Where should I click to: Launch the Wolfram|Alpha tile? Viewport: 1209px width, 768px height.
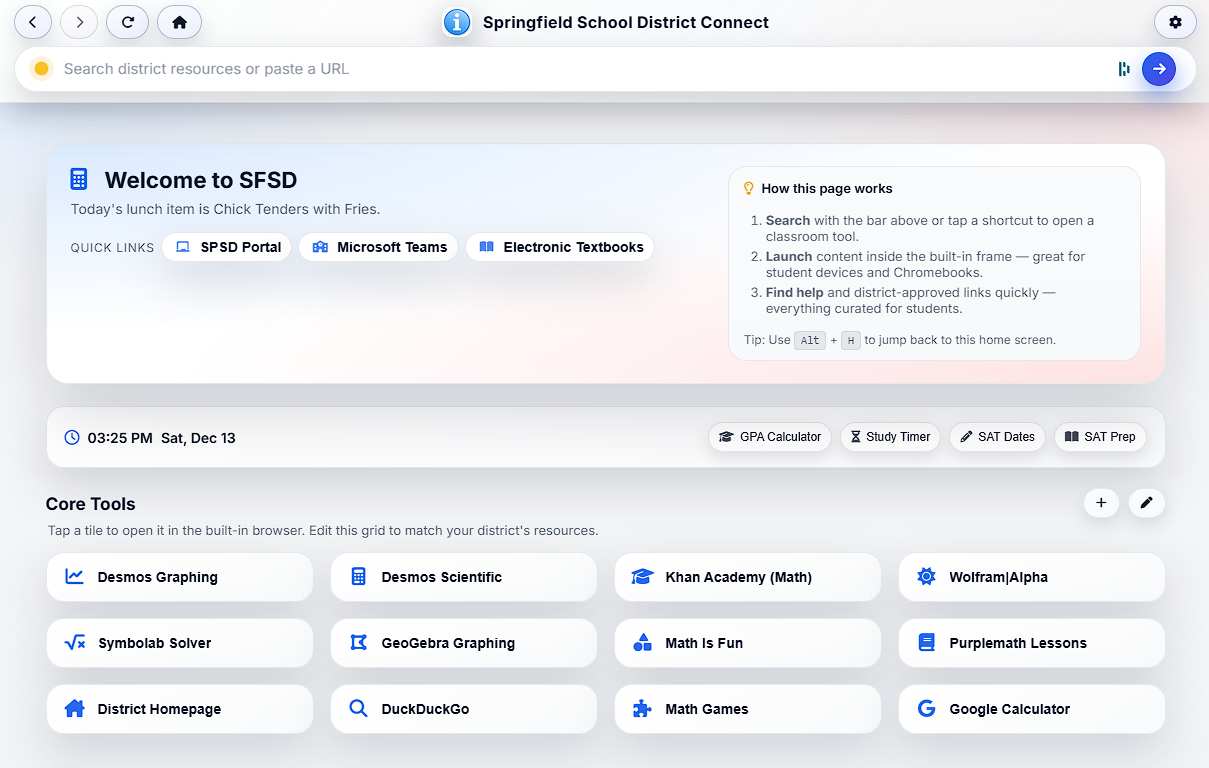coord(1031,577)
